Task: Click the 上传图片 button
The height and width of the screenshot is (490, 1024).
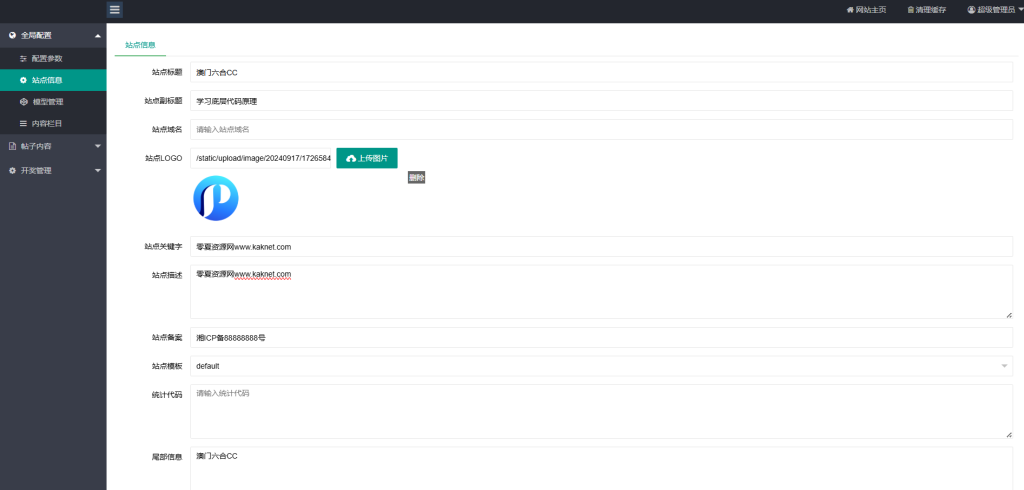Action: pos(367,158)
